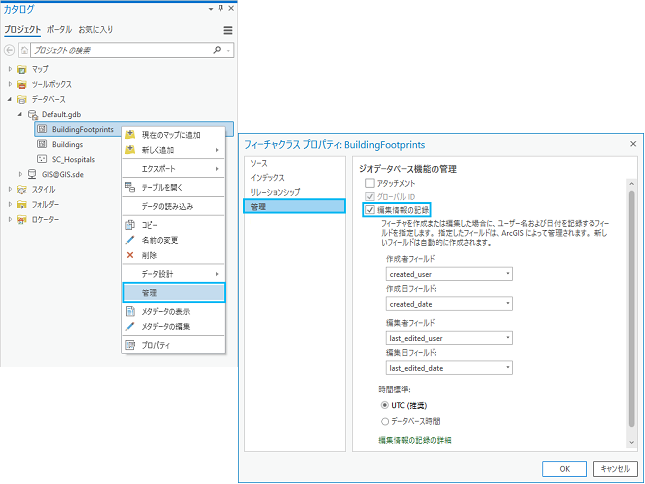Click the magnifier search icon
Image resolution: width=645 pixels, height=484 pixels.
click(x=218, y=49)
